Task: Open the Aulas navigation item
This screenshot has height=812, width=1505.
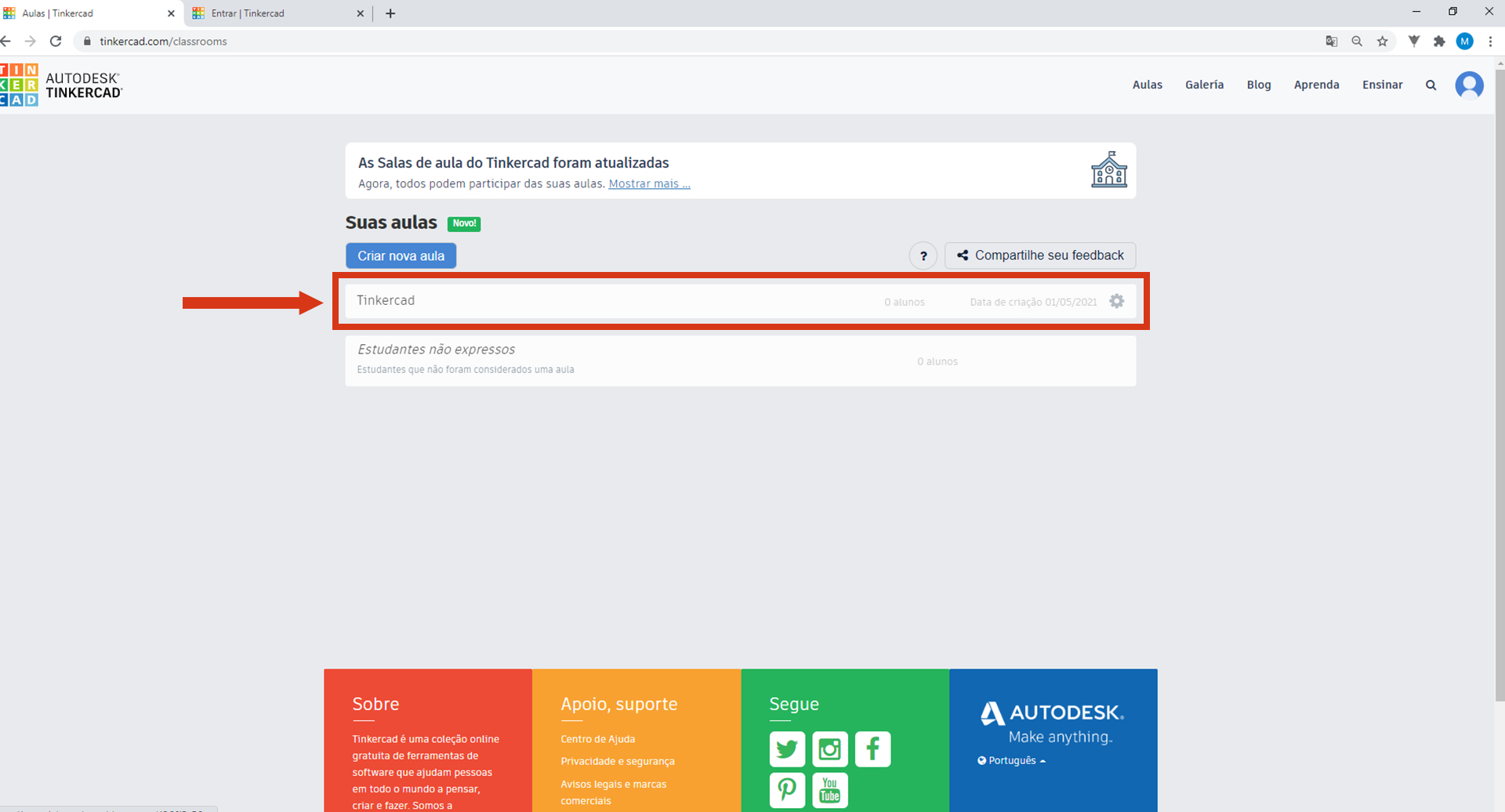Action: coord(1147,85)
